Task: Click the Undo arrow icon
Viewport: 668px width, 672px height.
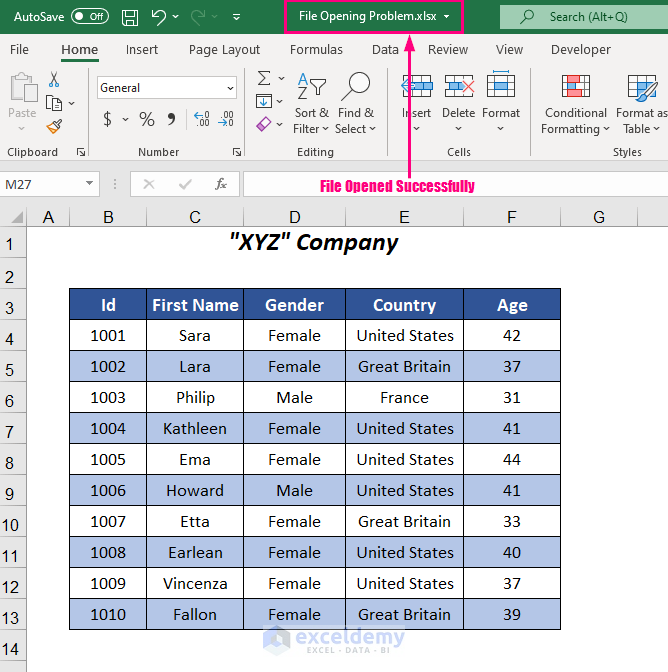Action: 159,17
